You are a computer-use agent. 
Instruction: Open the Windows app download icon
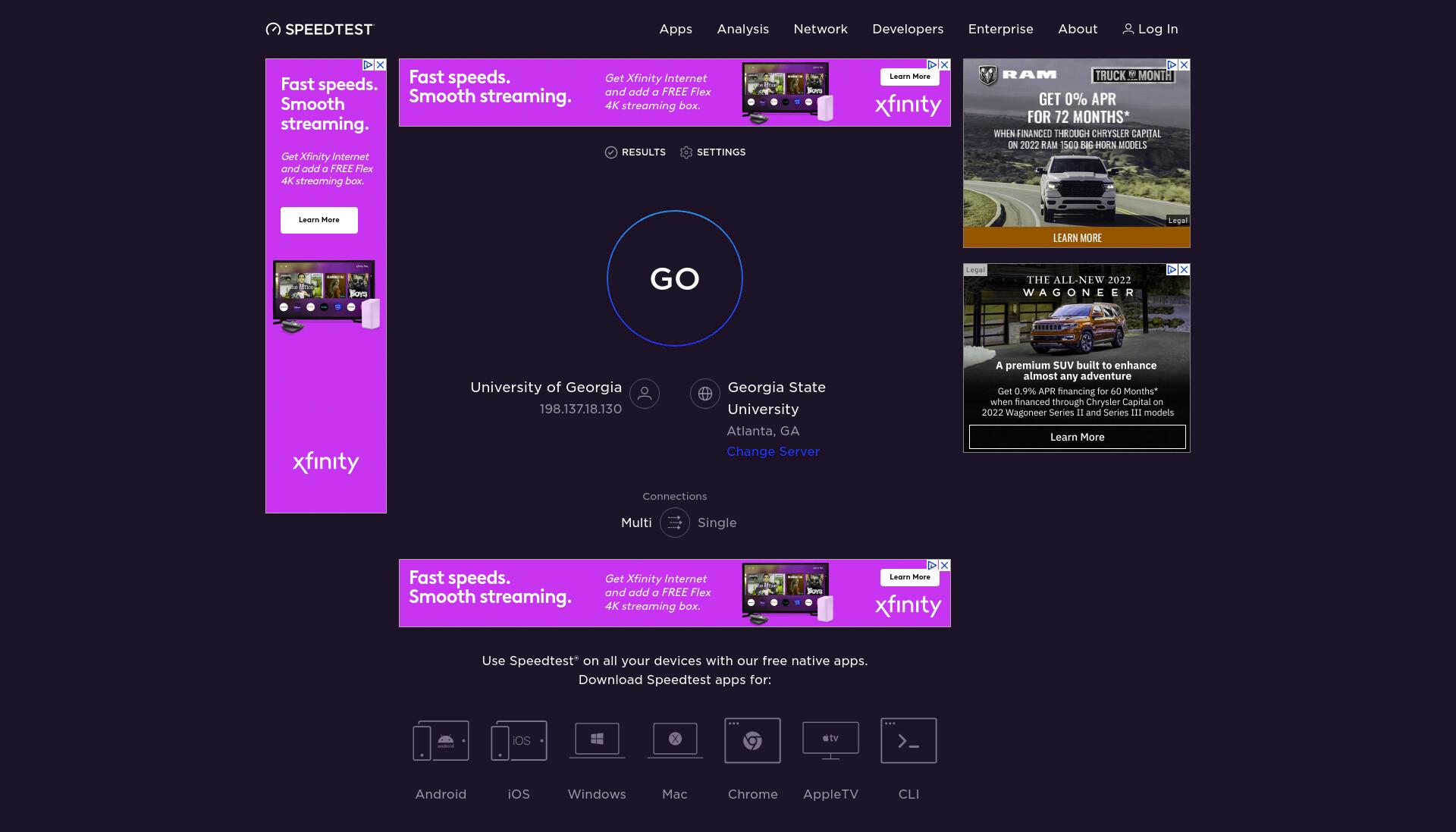click(x=597, y=739)
